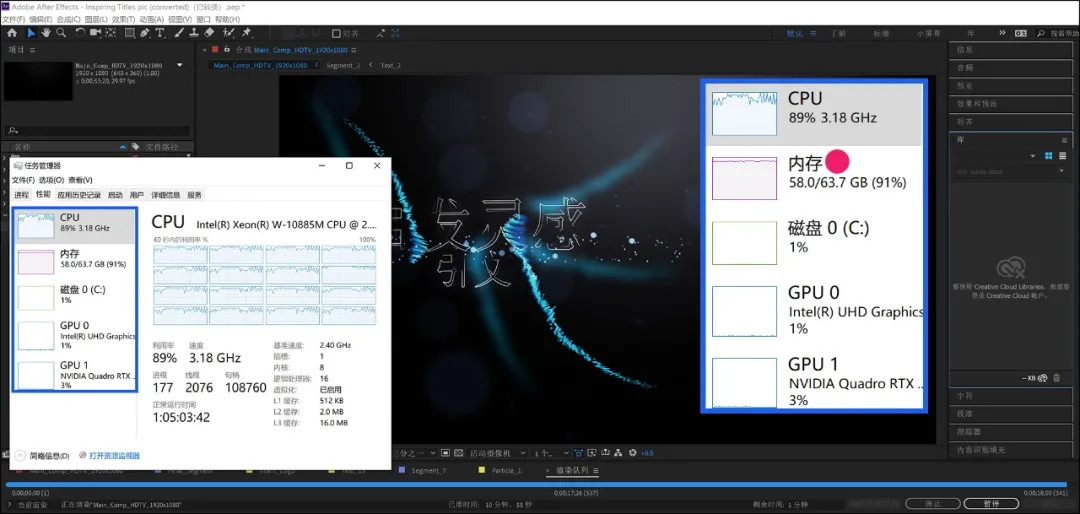
Task: Click the 打开资源监视器 link
Action: 114,455
